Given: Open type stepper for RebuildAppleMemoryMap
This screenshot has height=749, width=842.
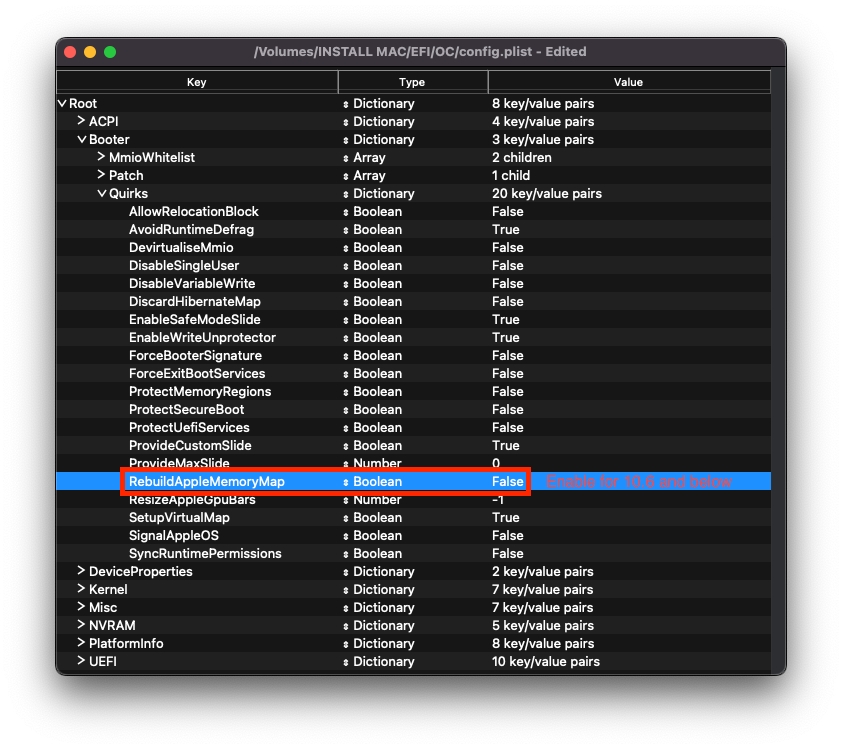Looking at the screenshot, I should [x=346, y=482].
